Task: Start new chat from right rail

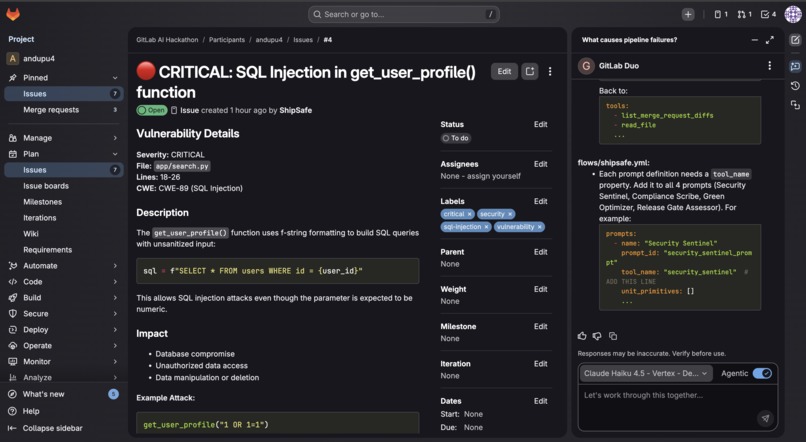Action: tap(795, 40)
